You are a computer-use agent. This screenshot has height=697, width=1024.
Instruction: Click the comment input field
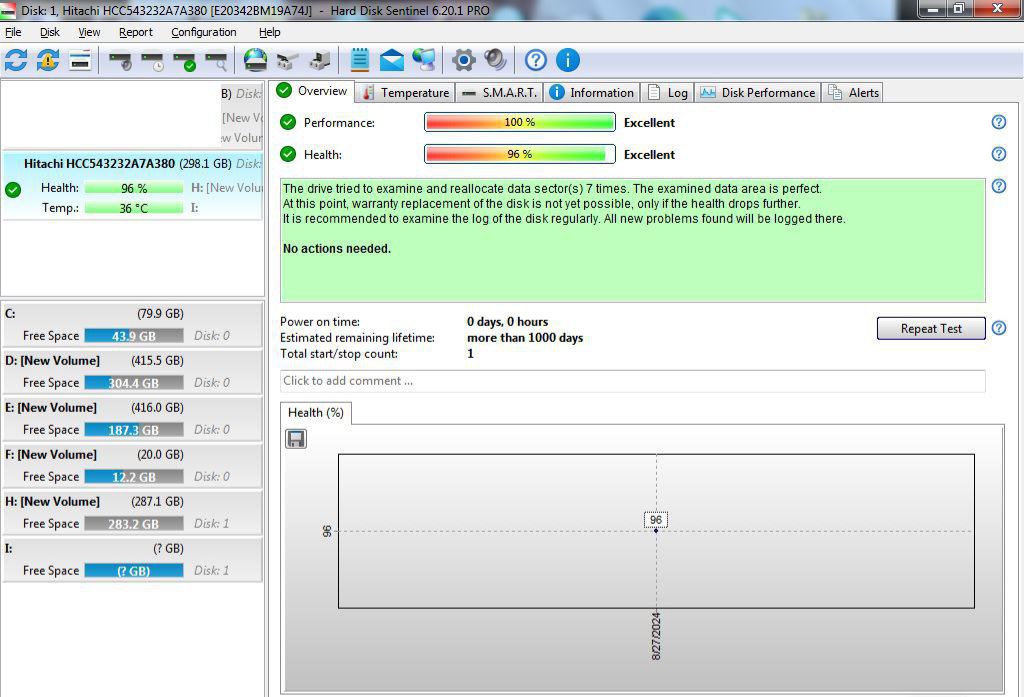tap(632, 381)
